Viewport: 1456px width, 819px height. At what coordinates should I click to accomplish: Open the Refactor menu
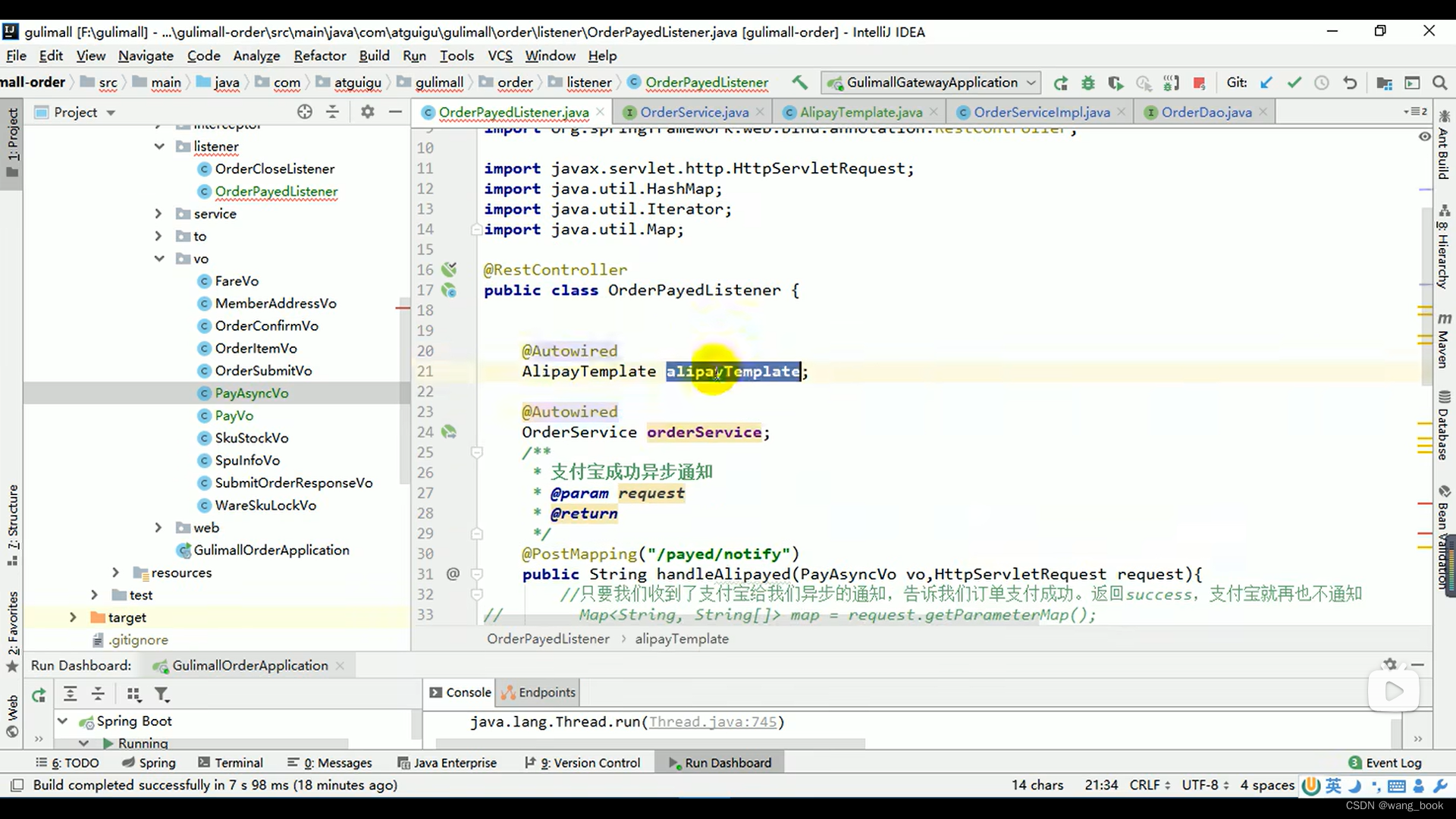point(320,55)
